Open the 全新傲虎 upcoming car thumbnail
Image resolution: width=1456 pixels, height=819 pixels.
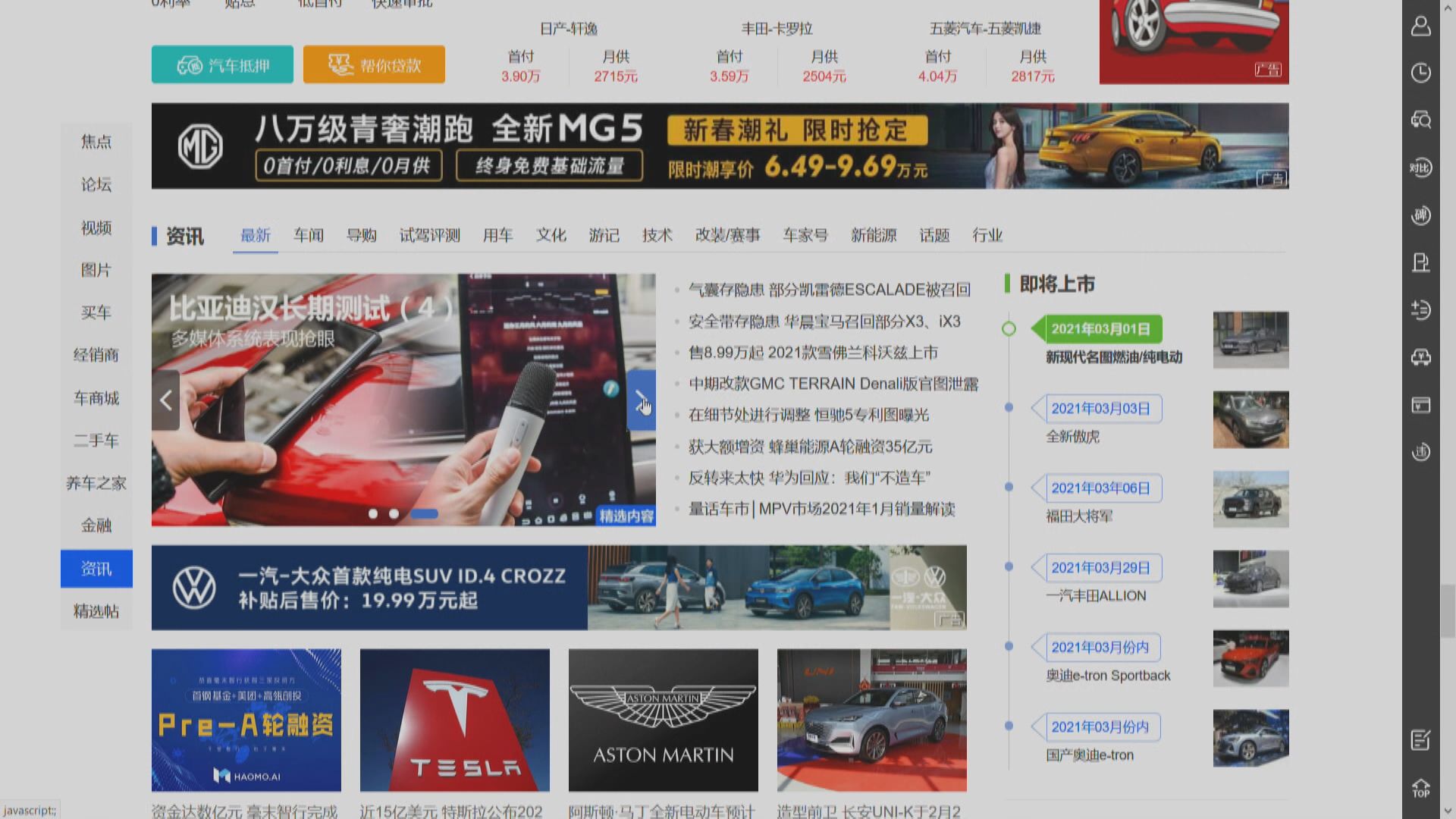1250,419
